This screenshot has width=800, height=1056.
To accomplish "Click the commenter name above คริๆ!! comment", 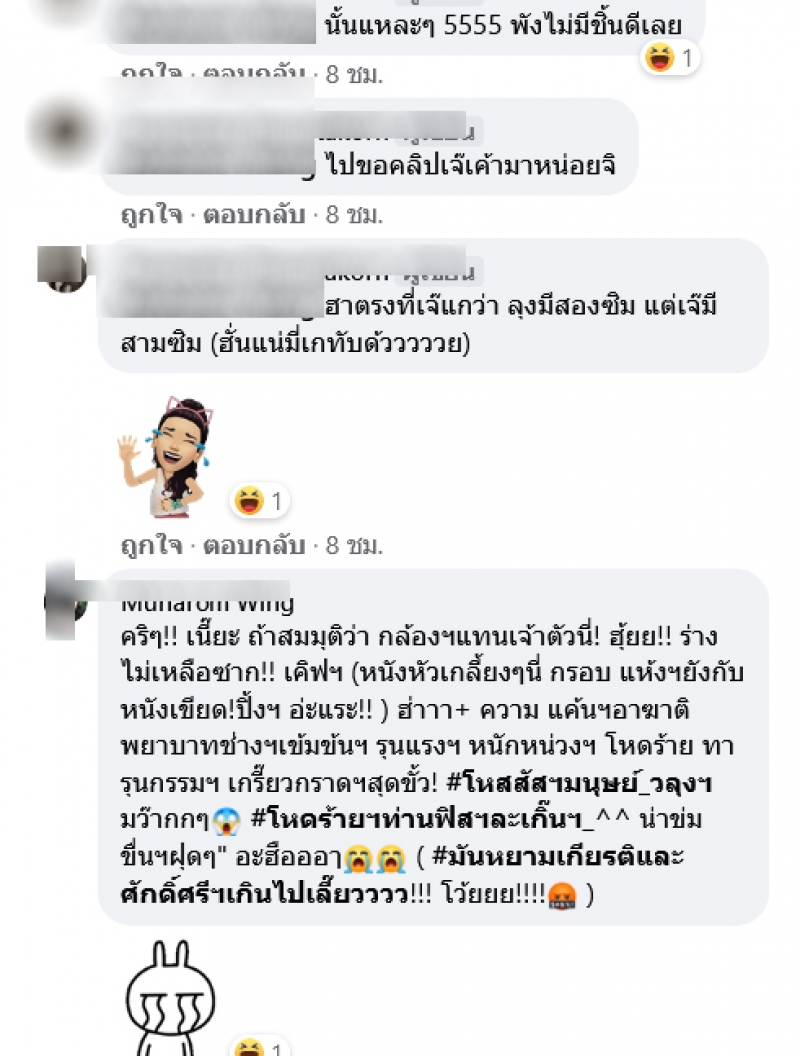I will [207, 601].
